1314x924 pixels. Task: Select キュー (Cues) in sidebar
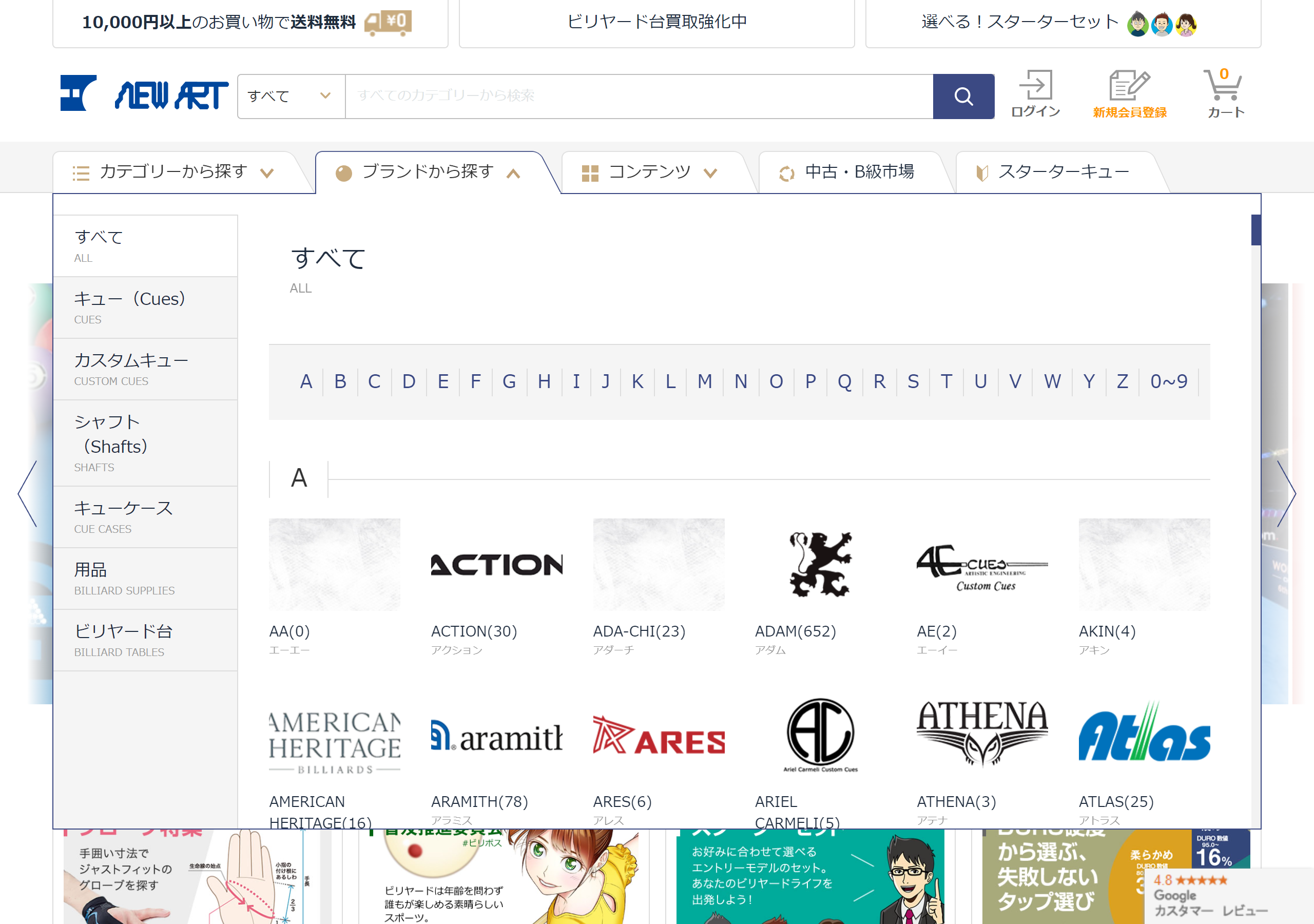click(145, 308)
